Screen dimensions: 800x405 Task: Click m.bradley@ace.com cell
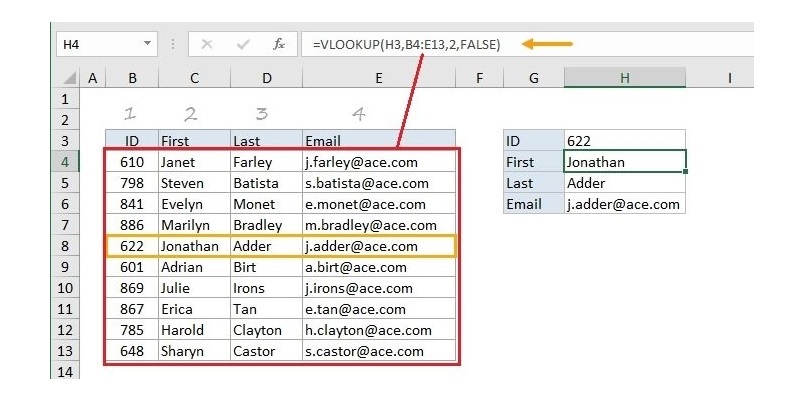point(379,225)
